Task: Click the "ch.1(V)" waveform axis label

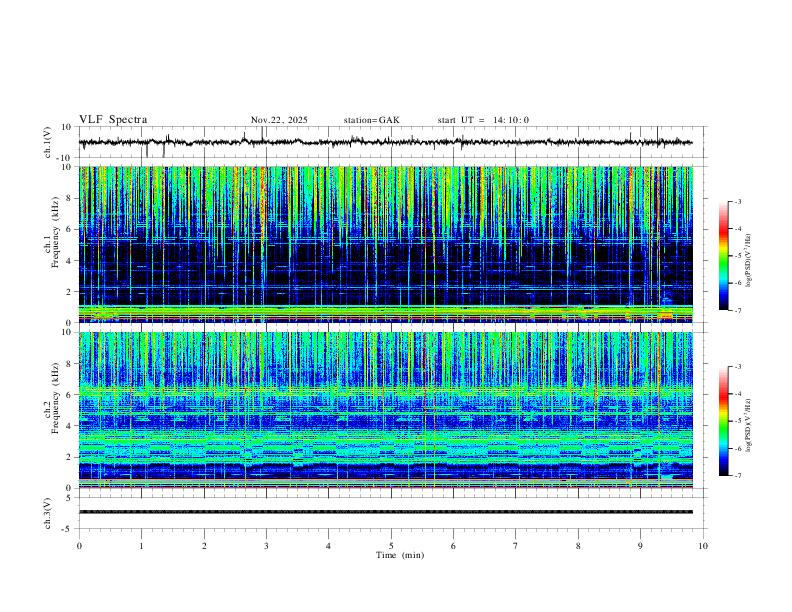Action: 48,142
